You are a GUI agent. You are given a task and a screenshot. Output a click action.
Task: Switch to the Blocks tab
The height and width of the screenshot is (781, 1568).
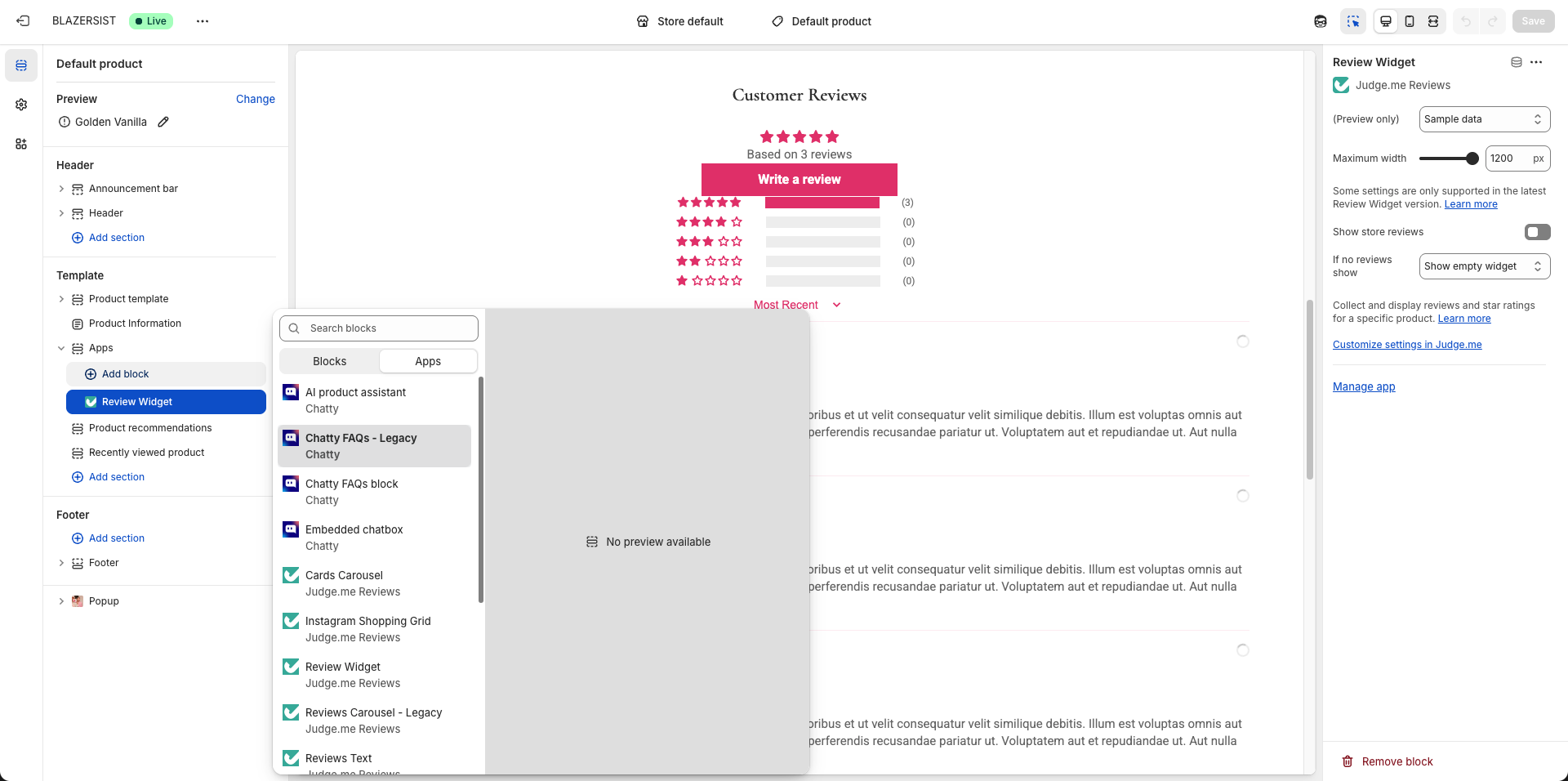(x=329, y=361)
